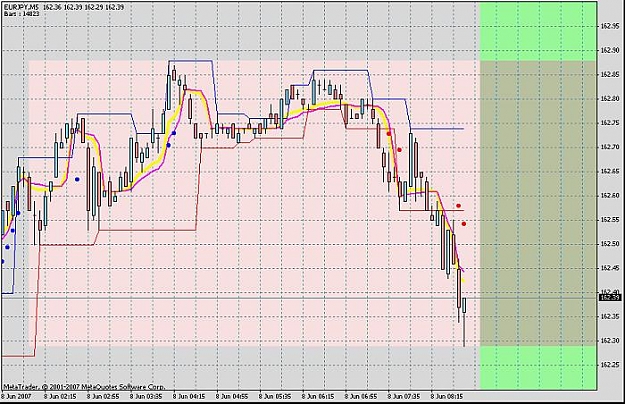Click the '8 Jun 08:15' time label

[447, 396]
